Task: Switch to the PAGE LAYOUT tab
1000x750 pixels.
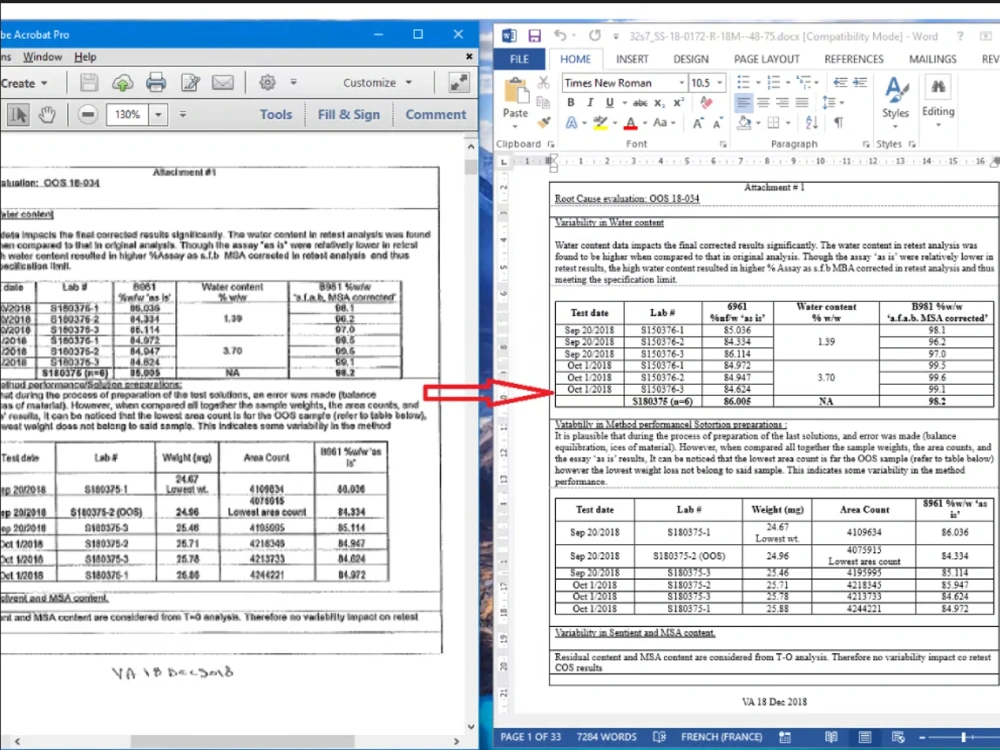Action: pyautogui.click(x=767, y=59)
